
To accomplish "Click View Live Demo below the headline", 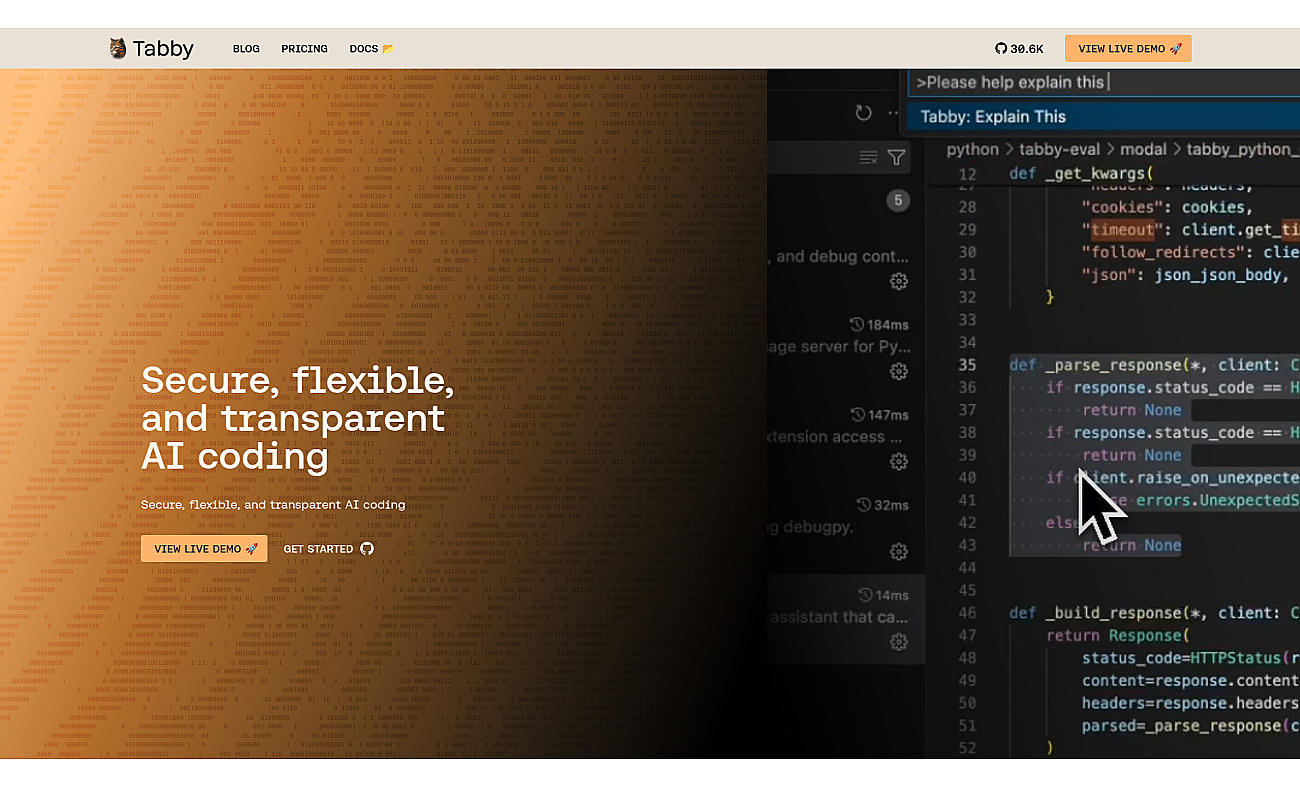I will click(204, 549).
